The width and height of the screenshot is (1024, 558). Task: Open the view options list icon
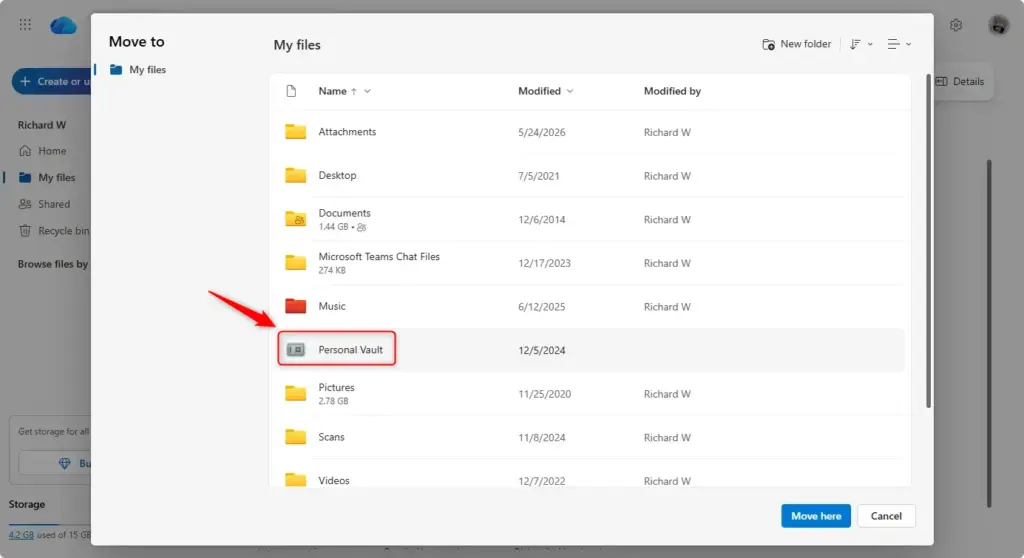coord(893,44)
